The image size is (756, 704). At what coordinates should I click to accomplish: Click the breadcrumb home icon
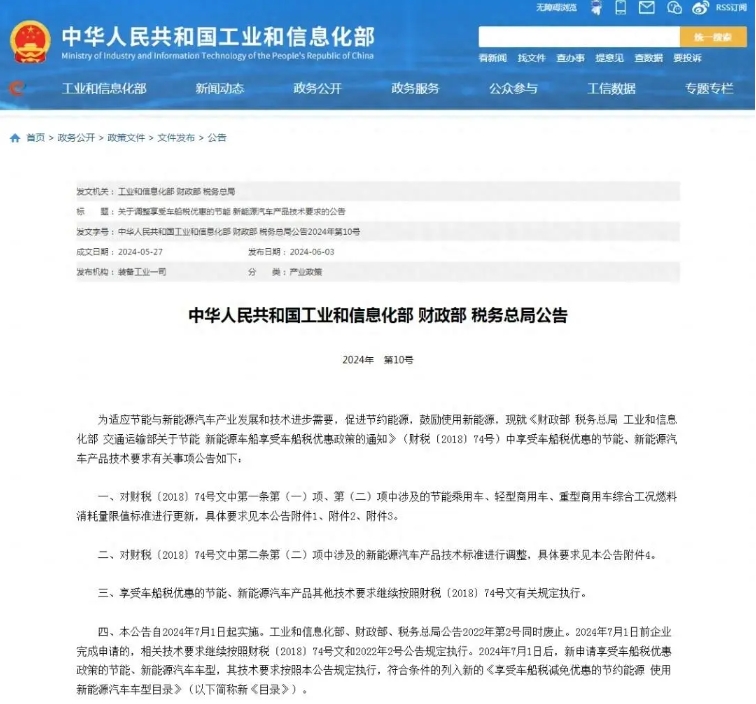(15, 138)
